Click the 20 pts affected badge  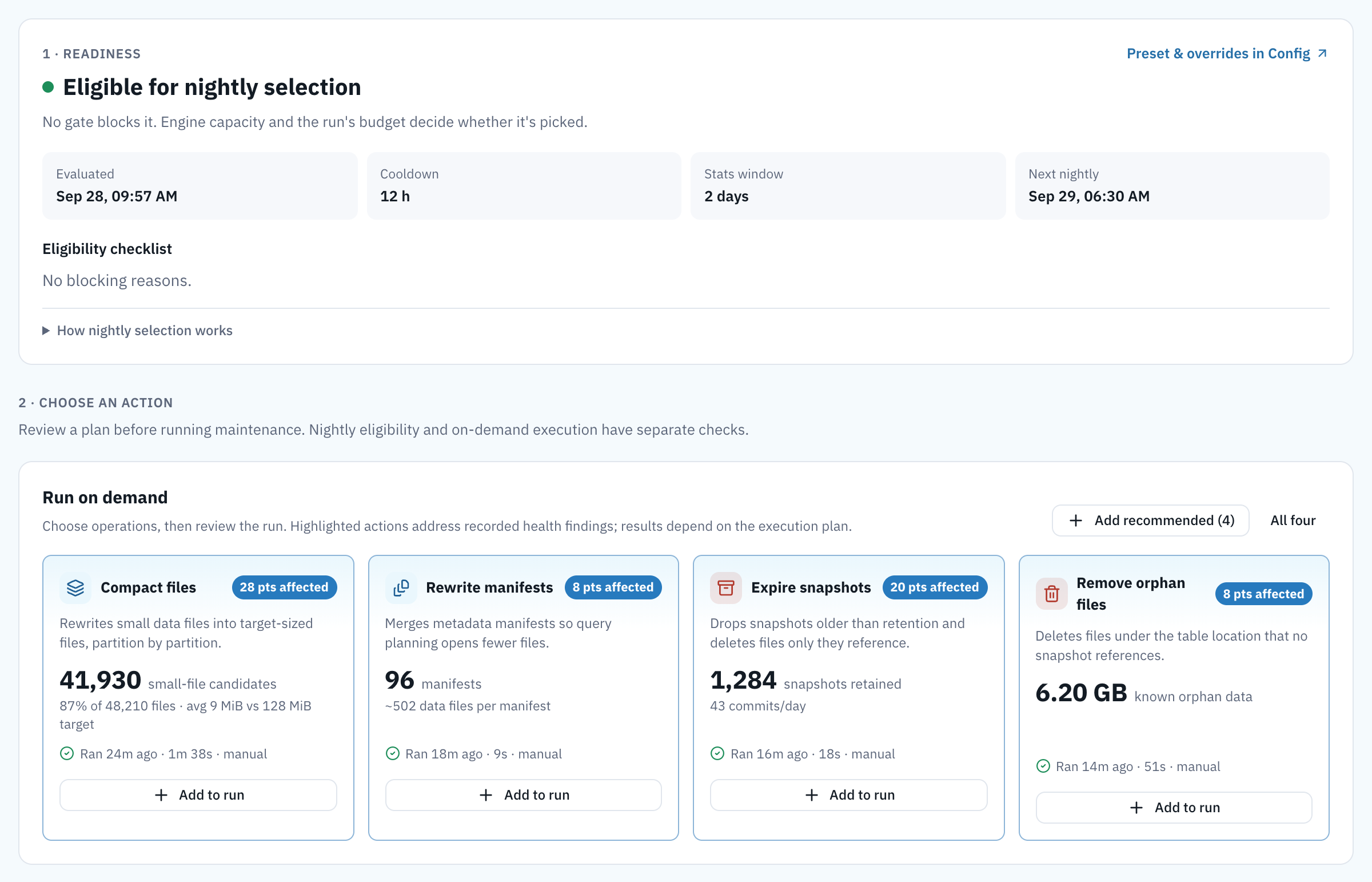(x=935, y=587)
